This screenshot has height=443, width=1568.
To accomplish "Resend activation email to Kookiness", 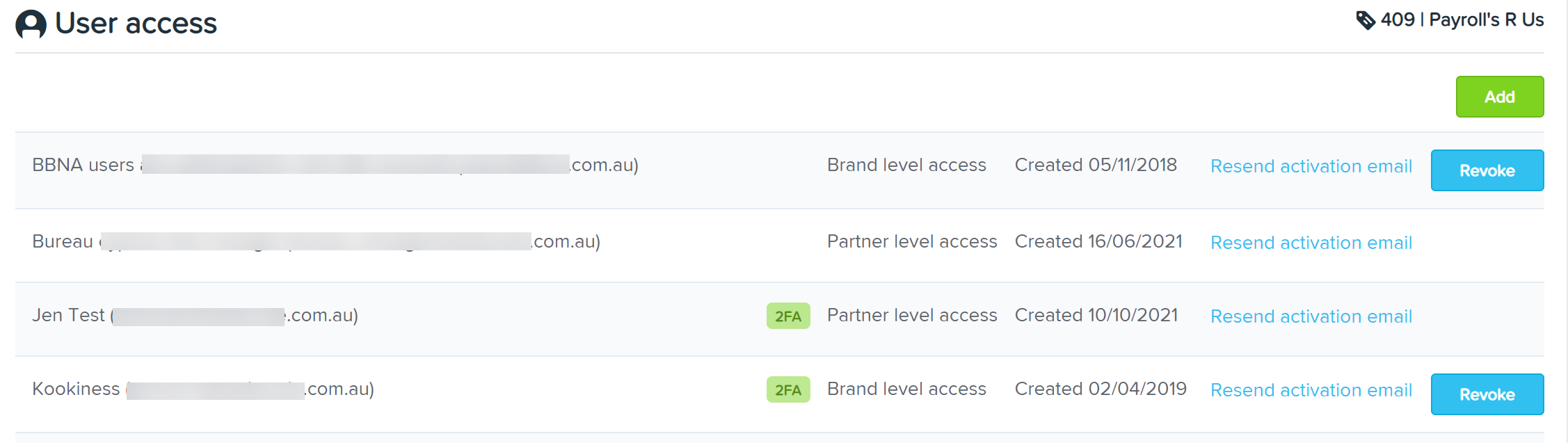I will click(x=1311, y=390).
